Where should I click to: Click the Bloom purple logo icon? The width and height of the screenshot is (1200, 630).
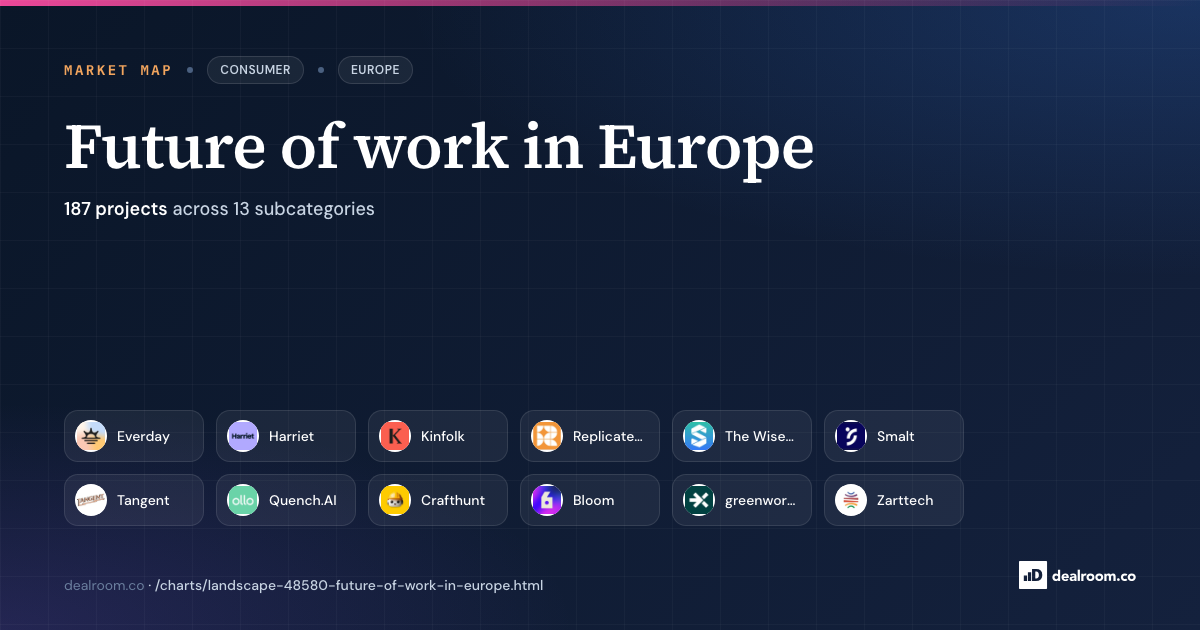547,500
